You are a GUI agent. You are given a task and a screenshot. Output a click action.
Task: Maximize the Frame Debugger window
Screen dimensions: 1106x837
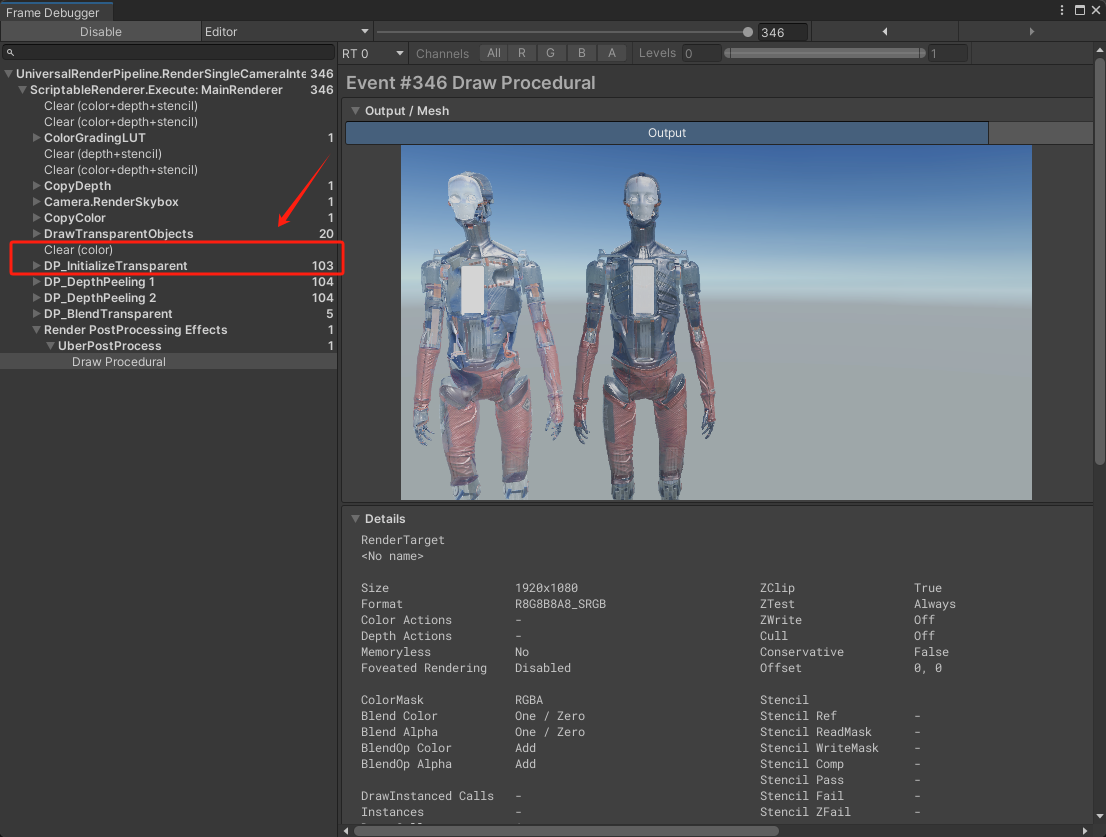(x=1079, y=9)
